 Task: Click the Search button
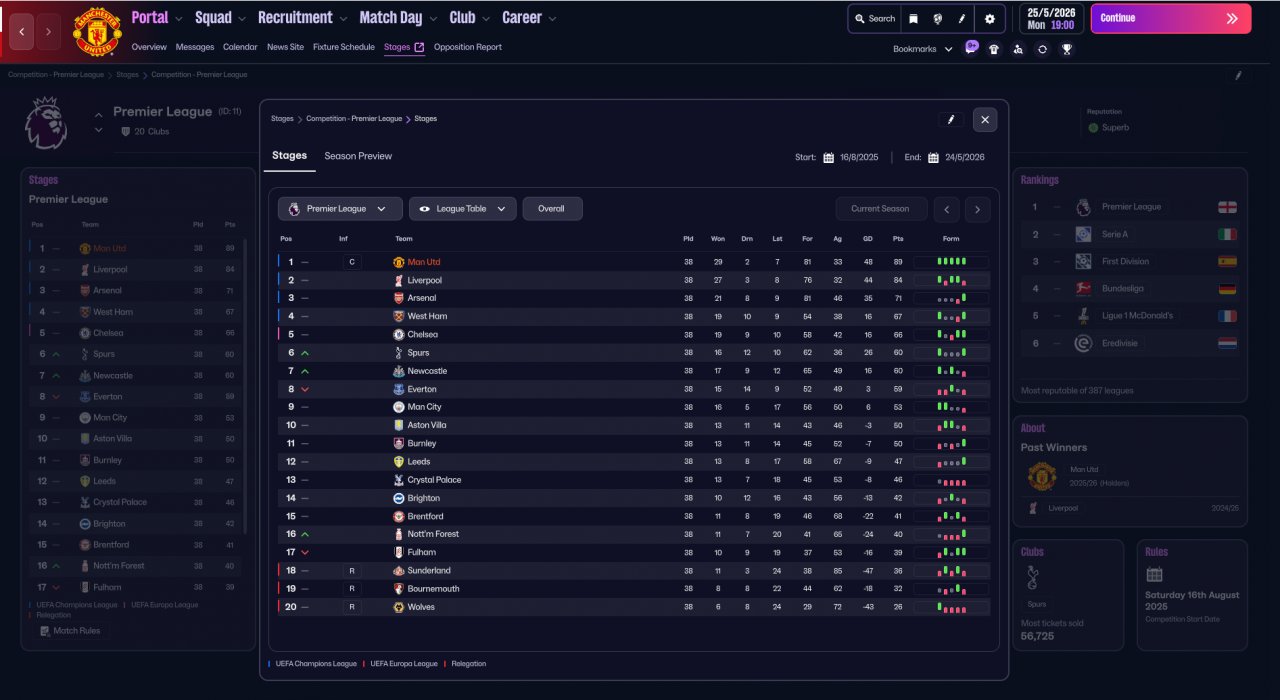[874, 18]
